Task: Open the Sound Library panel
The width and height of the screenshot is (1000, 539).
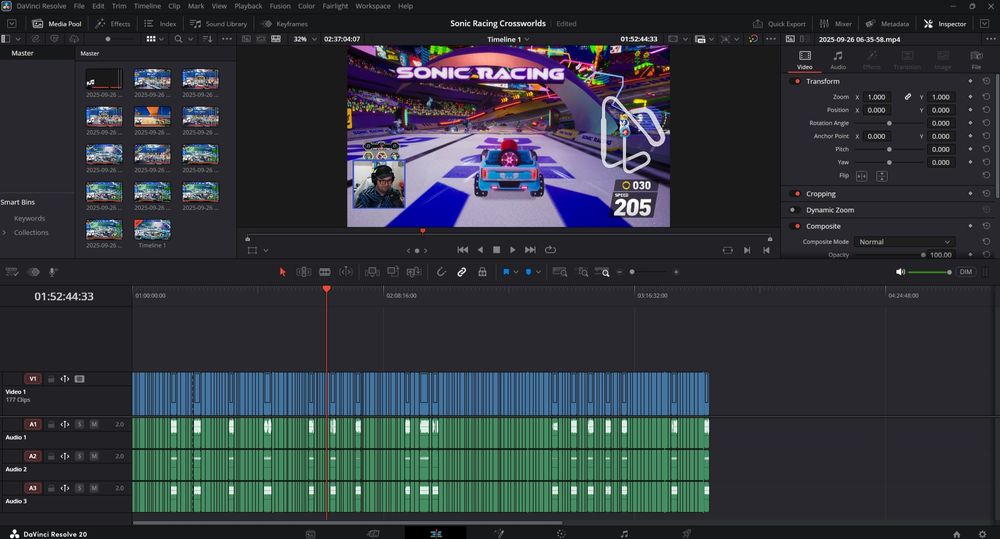Action: 219,23
